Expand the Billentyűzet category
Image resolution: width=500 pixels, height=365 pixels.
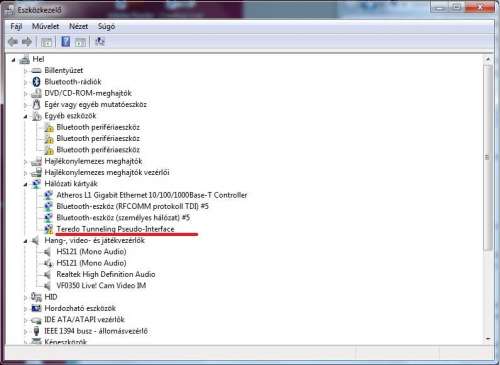[25, 71]
